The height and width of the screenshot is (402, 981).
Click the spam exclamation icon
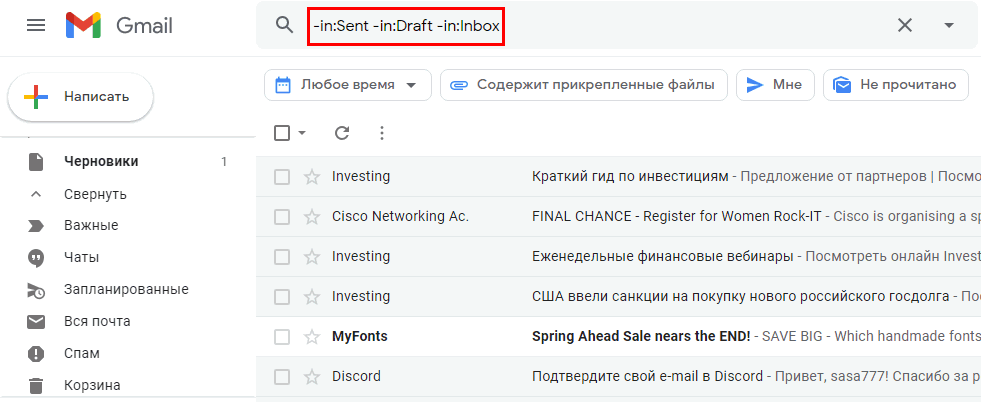click(36, 354)
